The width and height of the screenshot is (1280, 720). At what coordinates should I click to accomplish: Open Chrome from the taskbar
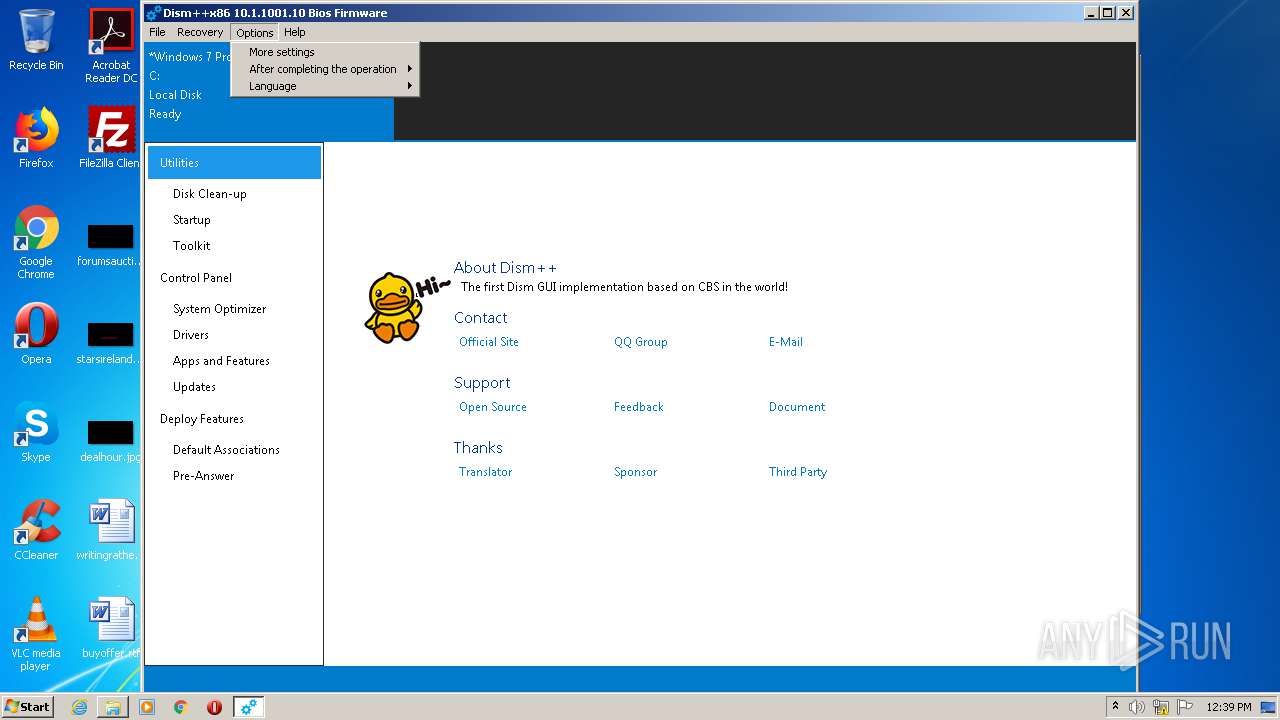tap(181, 707)
